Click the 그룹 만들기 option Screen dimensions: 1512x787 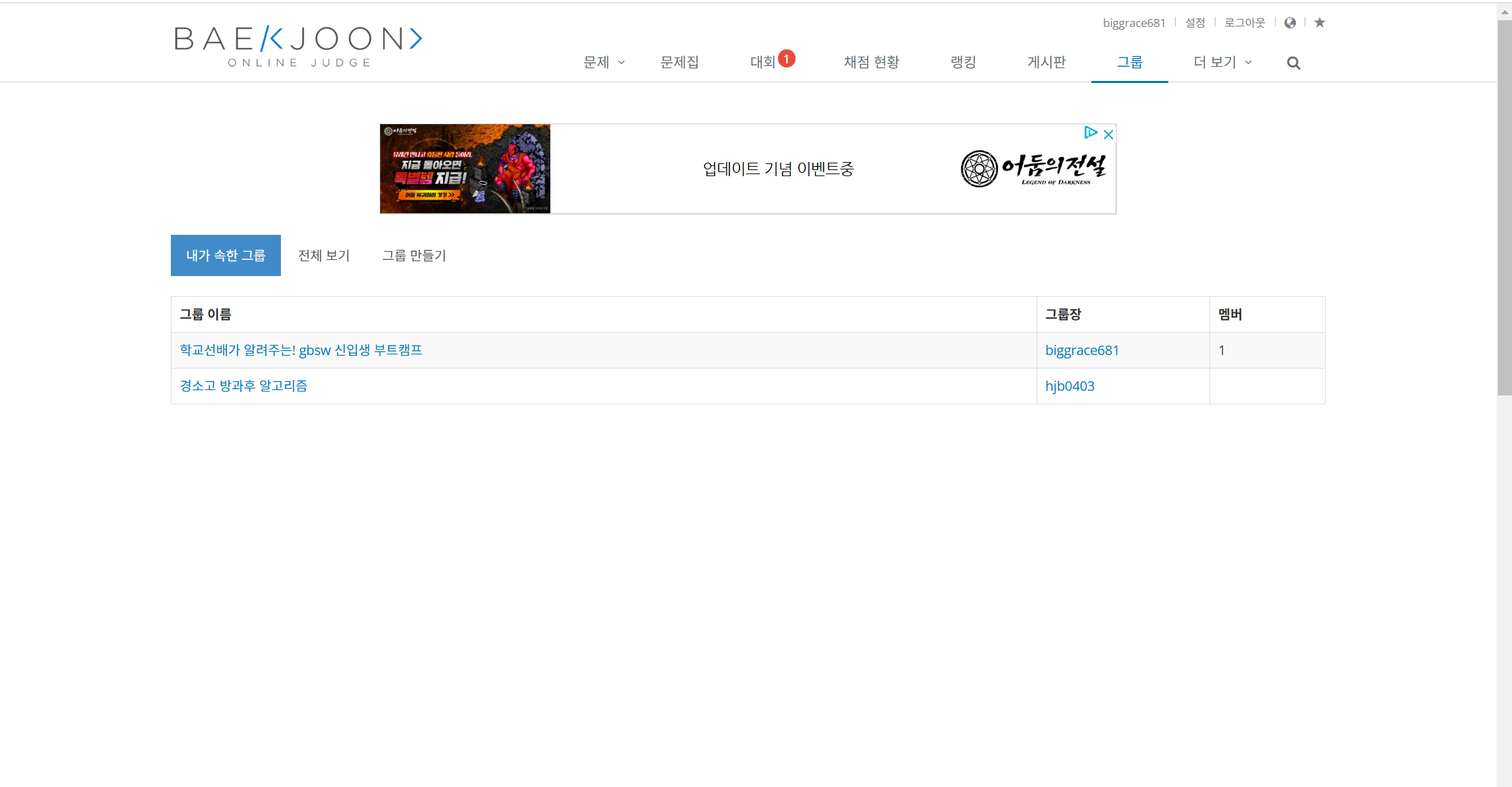pos(414,255)
